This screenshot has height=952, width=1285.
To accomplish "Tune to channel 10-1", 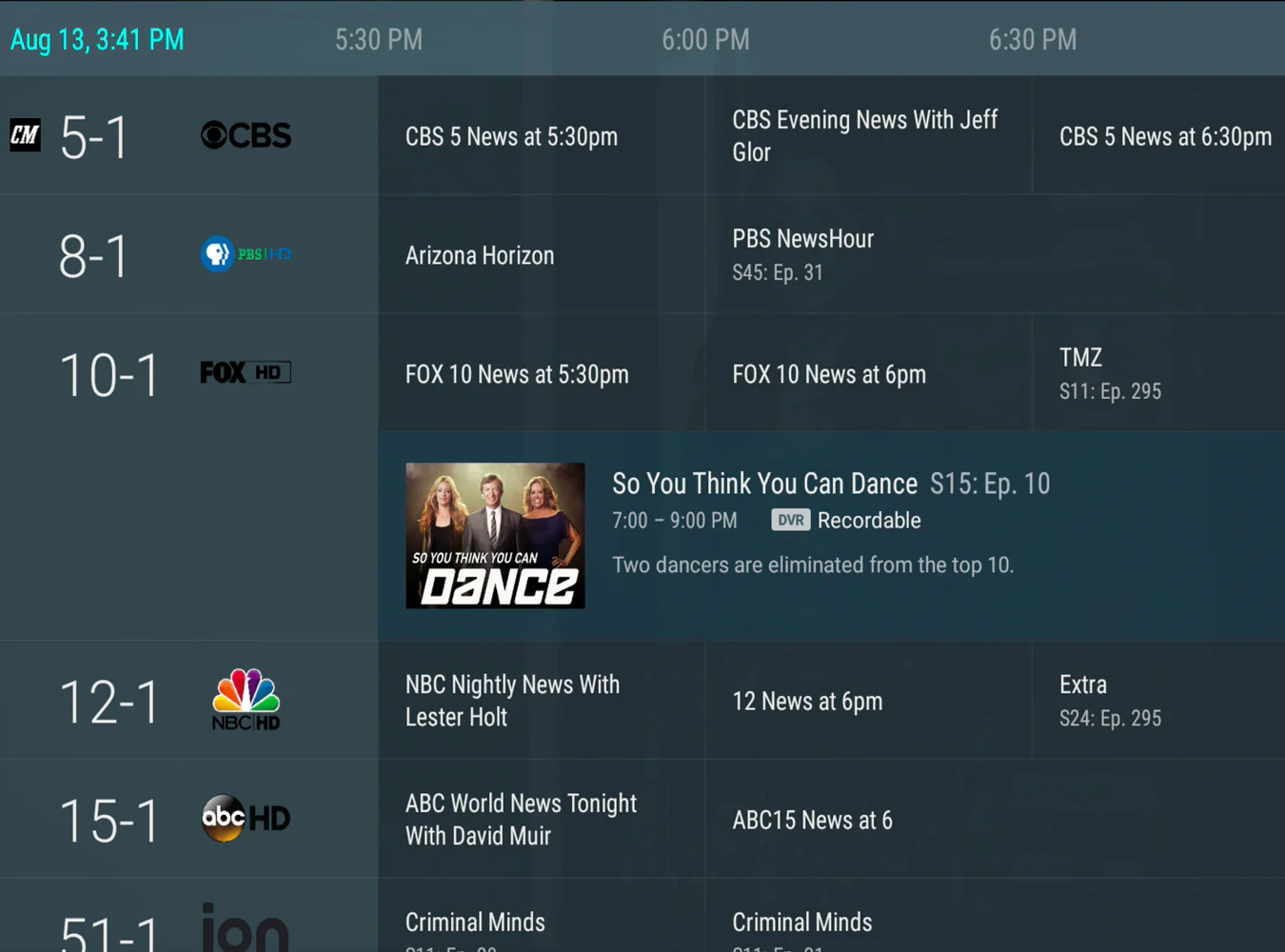I will [109, 375].
